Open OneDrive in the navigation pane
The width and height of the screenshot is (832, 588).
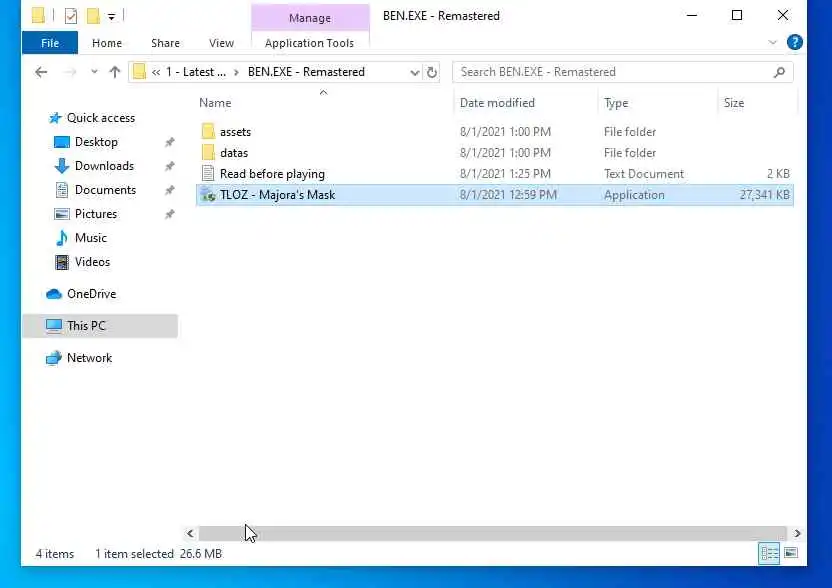point(91,293)
